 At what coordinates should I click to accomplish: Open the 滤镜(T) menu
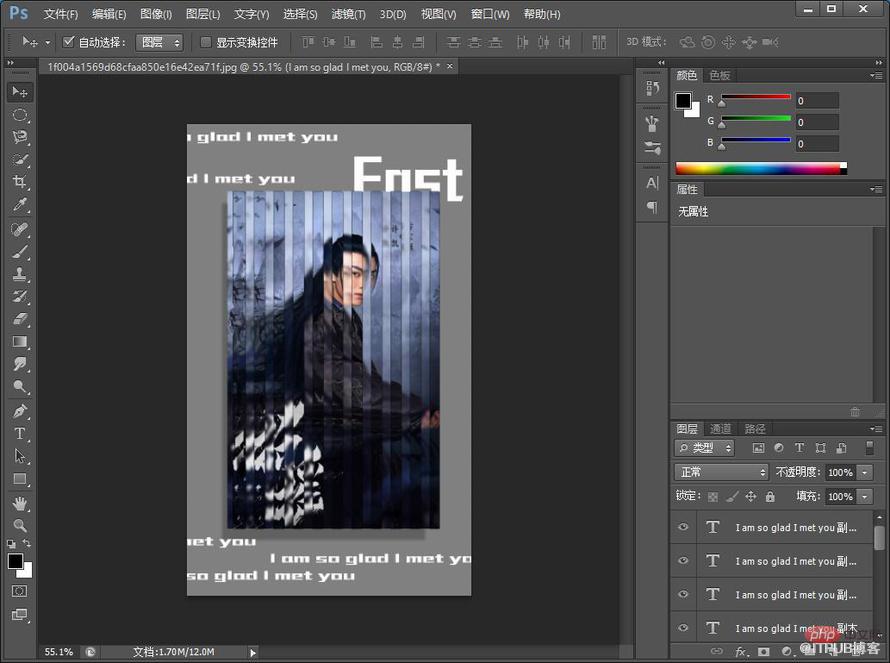tap(349, 14)
